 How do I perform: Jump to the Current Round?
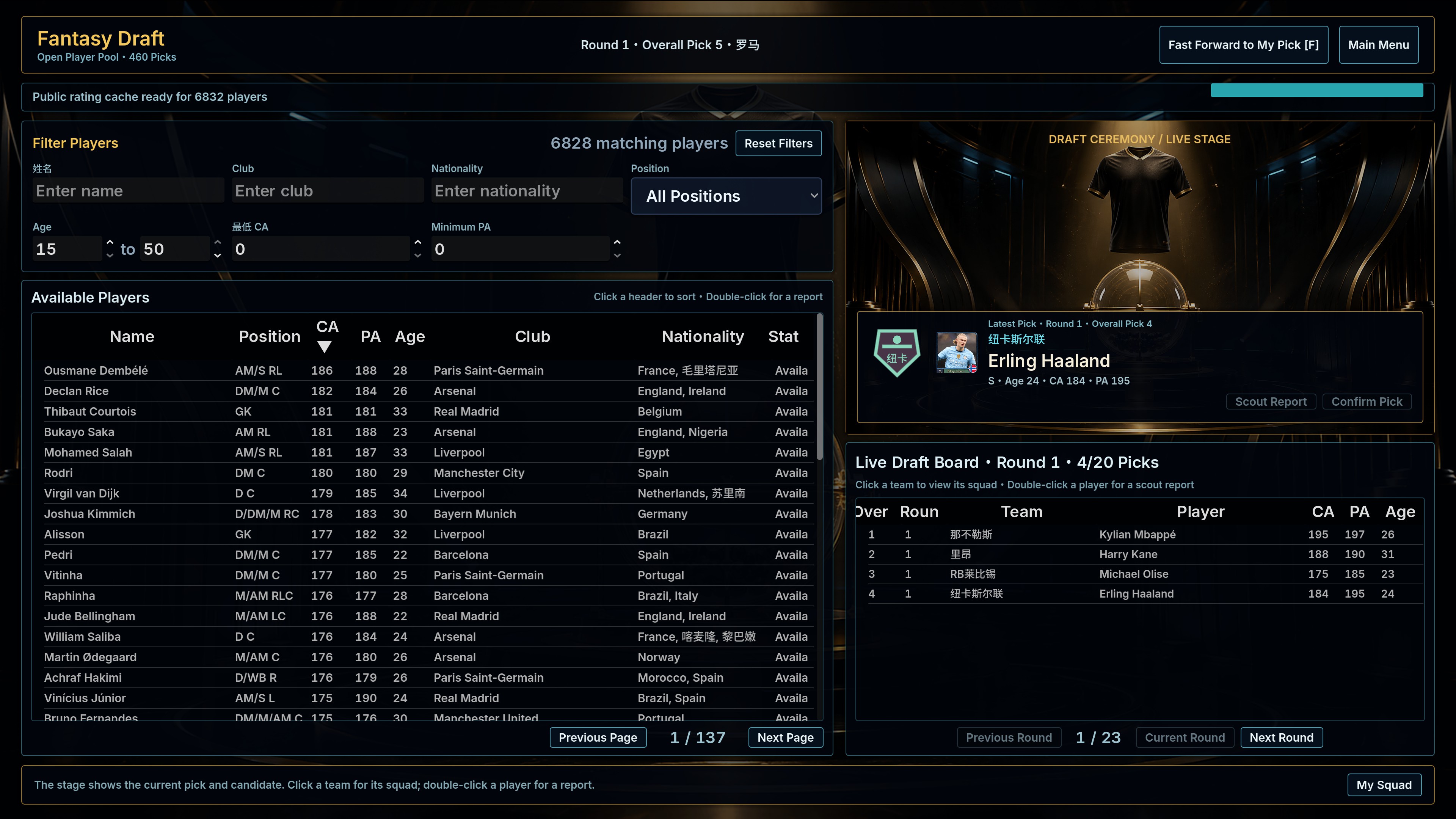(1185, 737)
